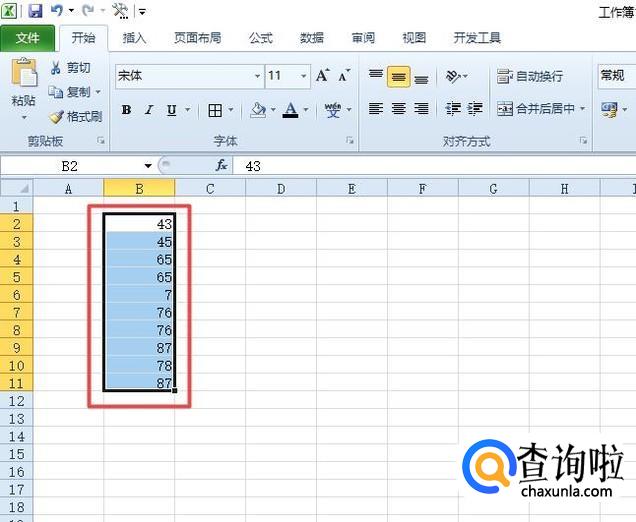Click the insert function fx icon
The height and width of the screenshot is (522, 636).
tap(222, 166)
